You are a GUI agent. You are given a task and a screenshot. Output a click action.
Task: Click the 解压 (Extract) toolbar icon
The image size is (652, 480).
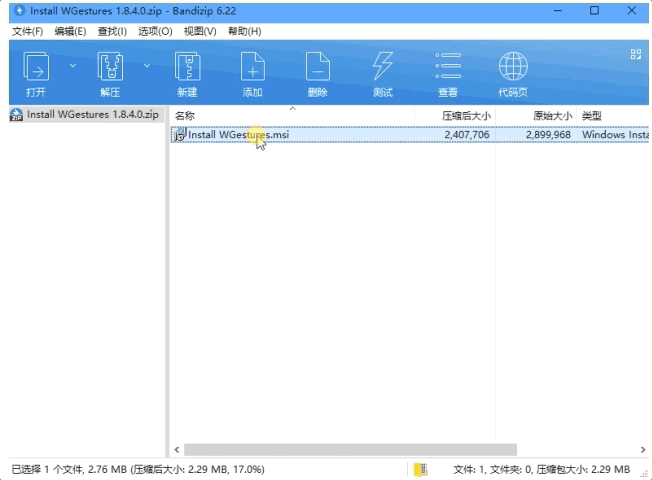click(110, 67)
